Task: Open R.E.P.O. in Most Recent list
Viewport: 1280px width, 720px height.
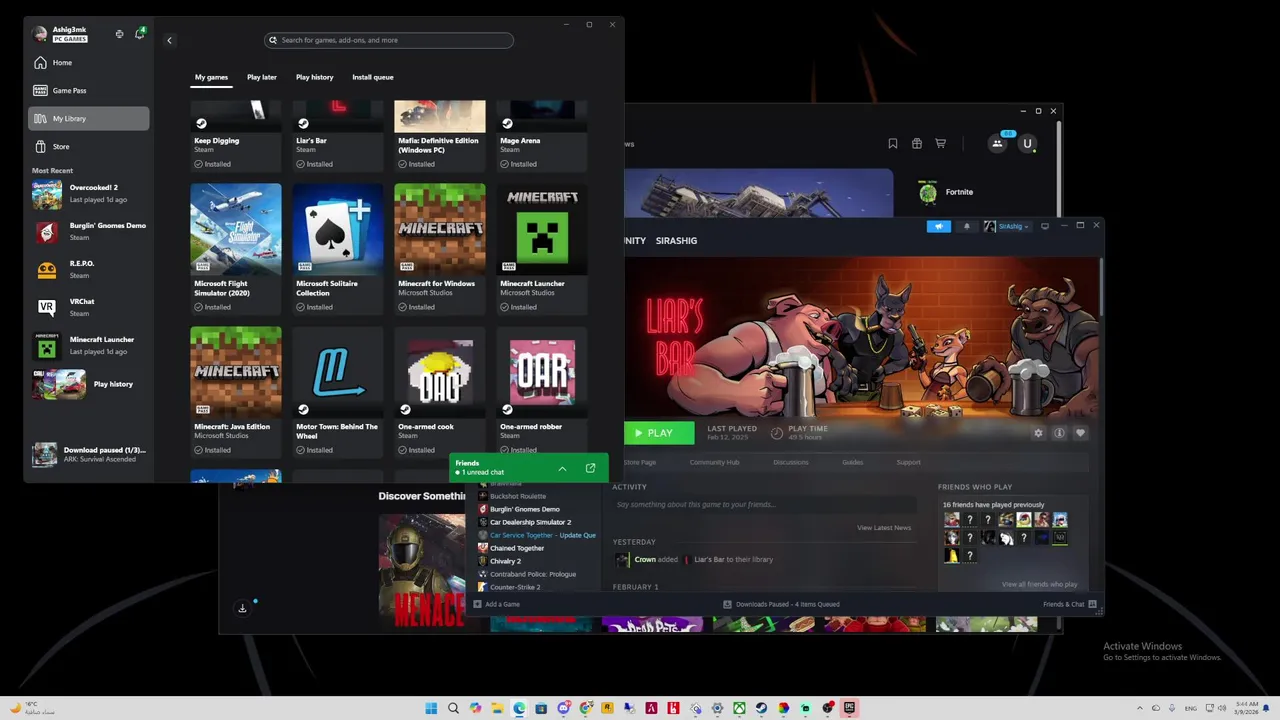Action: coord(89,270)
